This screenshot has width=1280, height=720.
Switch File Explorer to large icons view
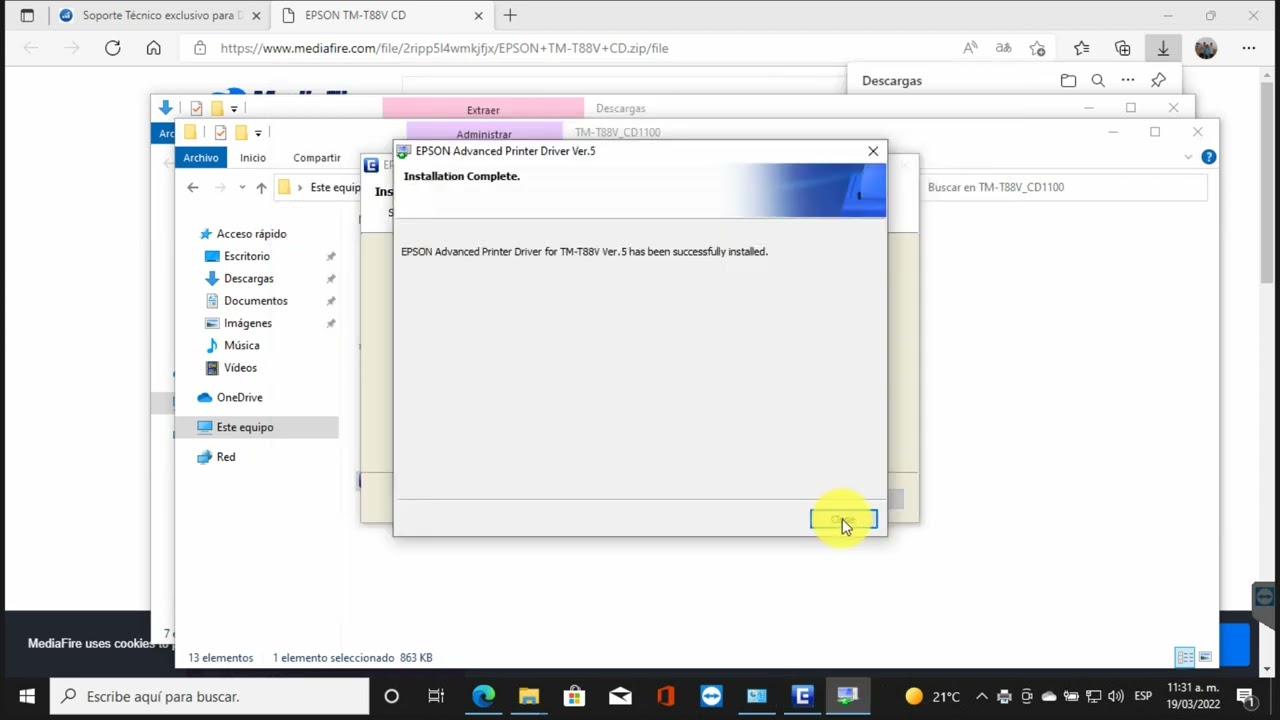1205,657
